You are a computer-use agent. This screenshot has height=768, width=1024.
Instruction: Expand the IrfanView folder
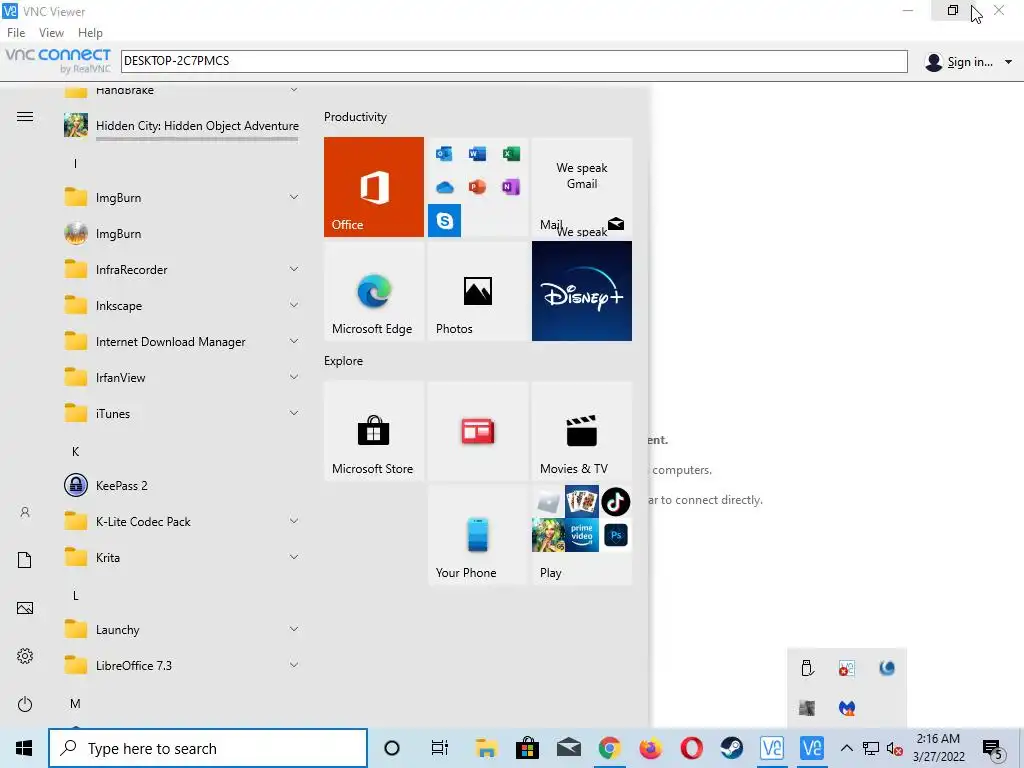(181, 377)
